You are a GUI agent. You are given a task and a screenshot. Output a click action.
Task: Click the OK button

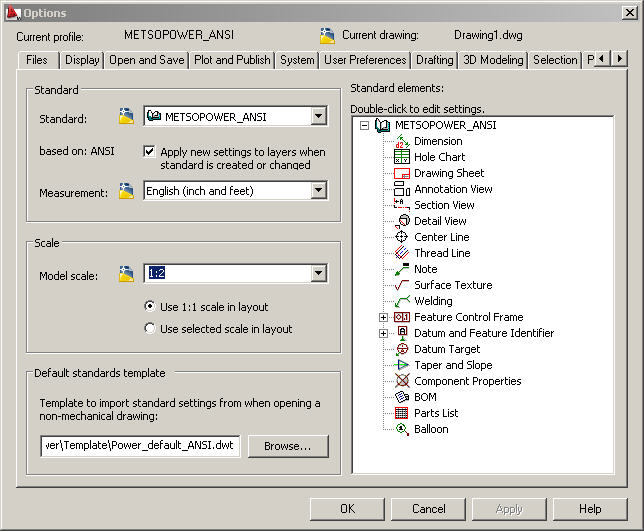347,509
